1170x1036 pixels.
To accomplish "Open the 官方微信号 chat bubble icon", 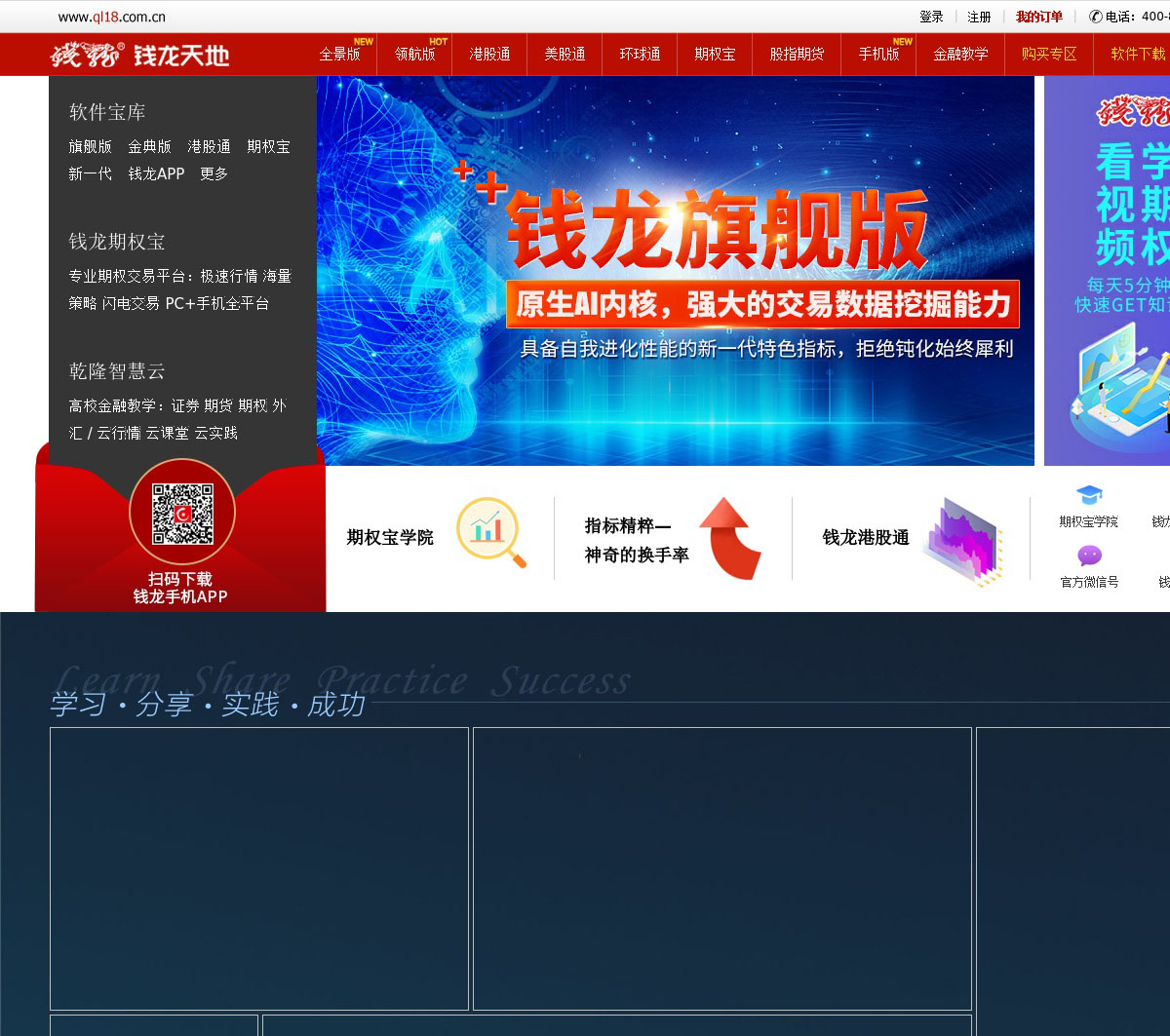I will [x=1089, y=556].
